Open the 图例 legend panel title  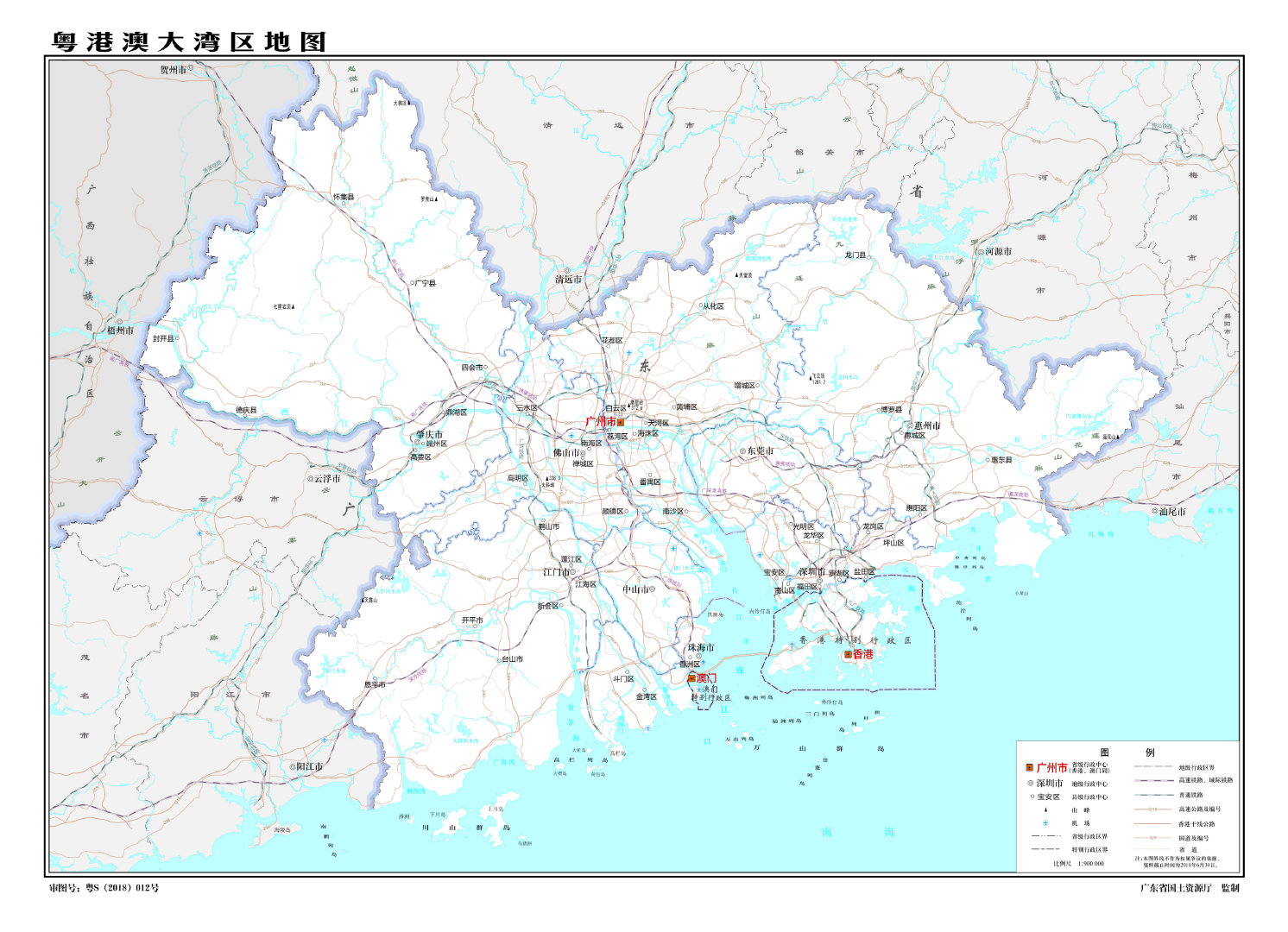[1127, 753]
